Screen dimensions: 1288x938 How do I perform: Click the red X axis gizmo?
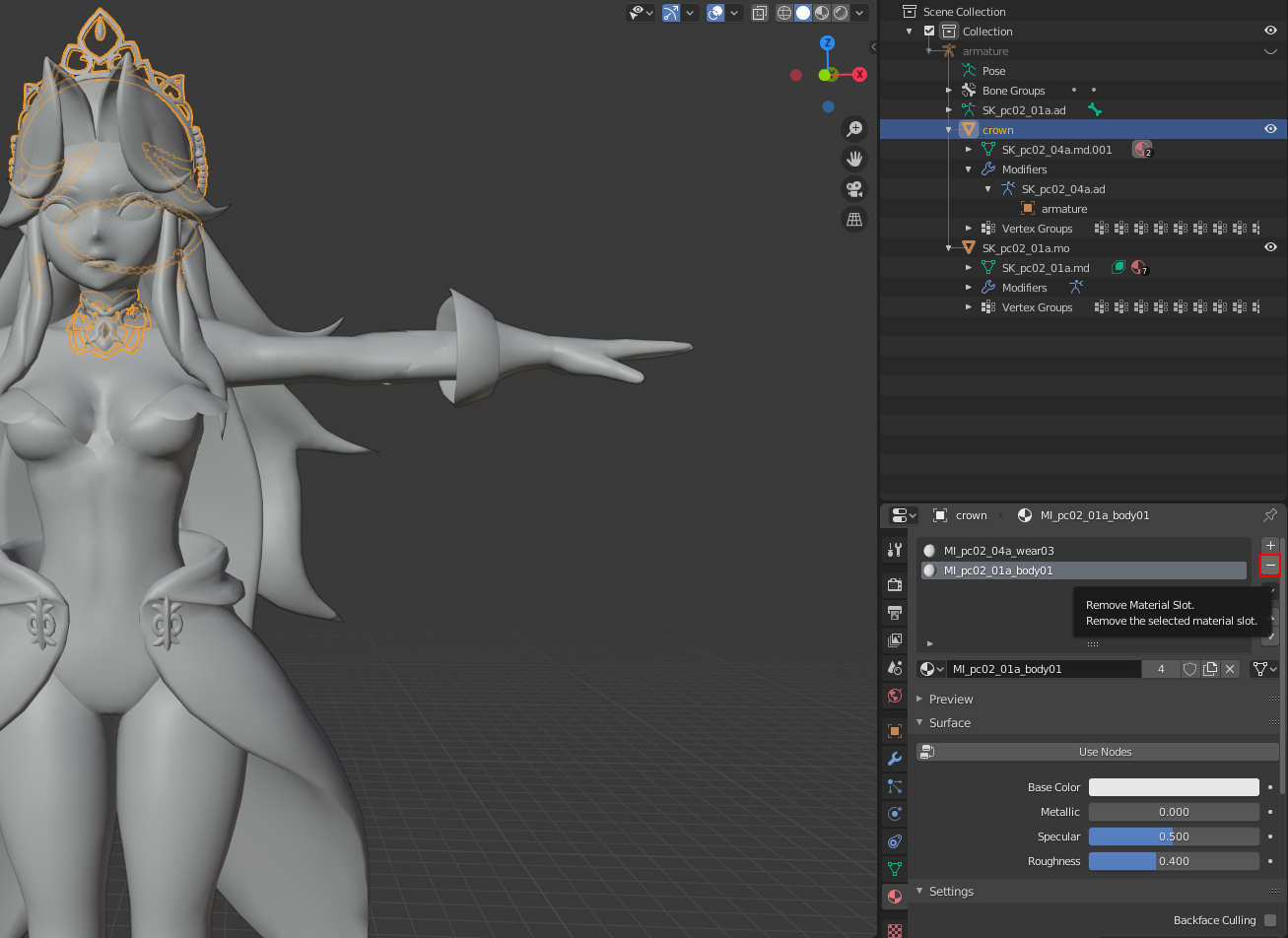[859, 74]
